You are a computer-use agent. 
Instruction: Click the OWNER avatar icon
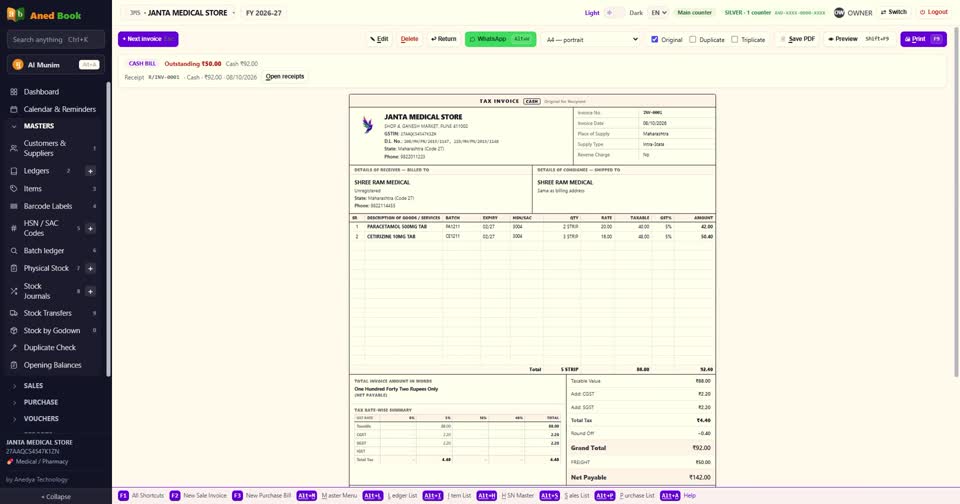click(839, 12)
